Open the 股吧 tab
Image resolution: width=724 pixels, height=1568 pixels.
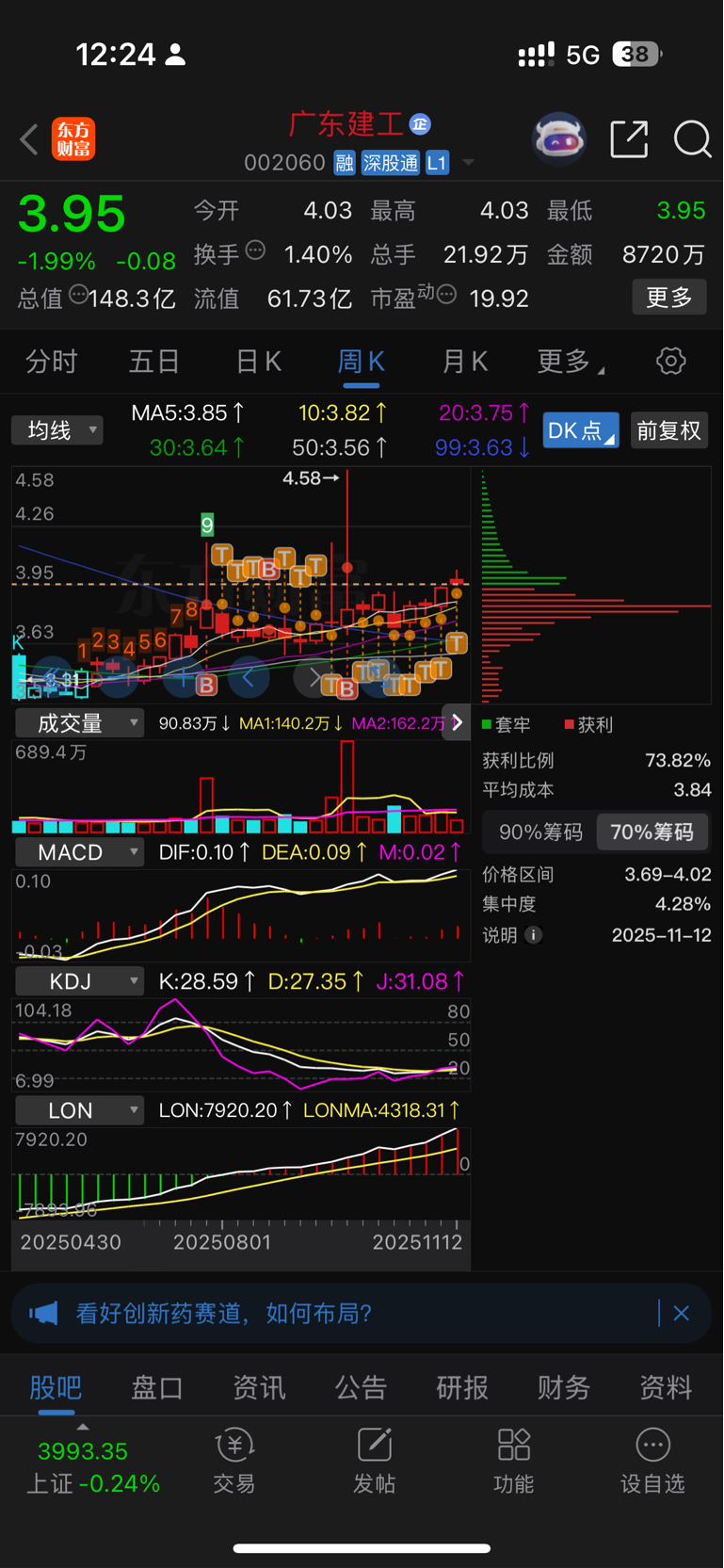coord(56,1387)
